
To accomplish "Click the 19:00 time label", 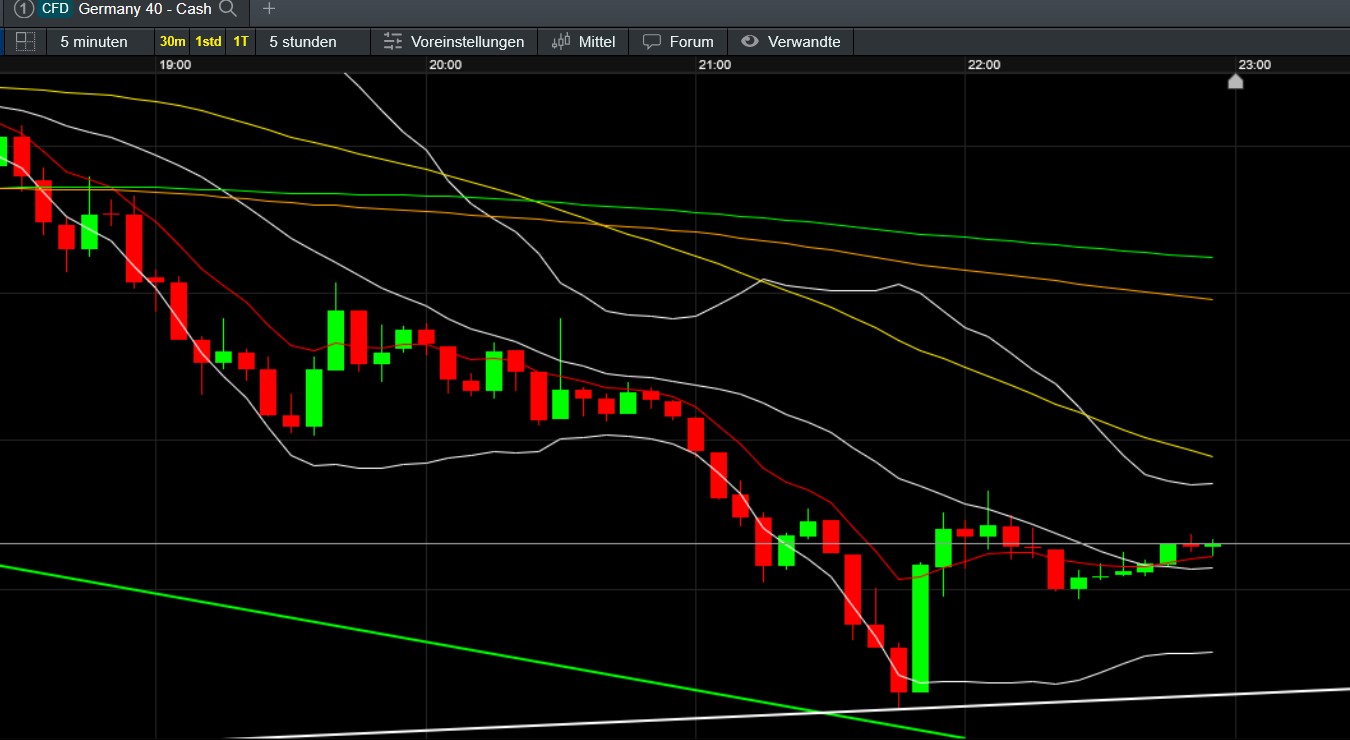I will tap(175, 65).
